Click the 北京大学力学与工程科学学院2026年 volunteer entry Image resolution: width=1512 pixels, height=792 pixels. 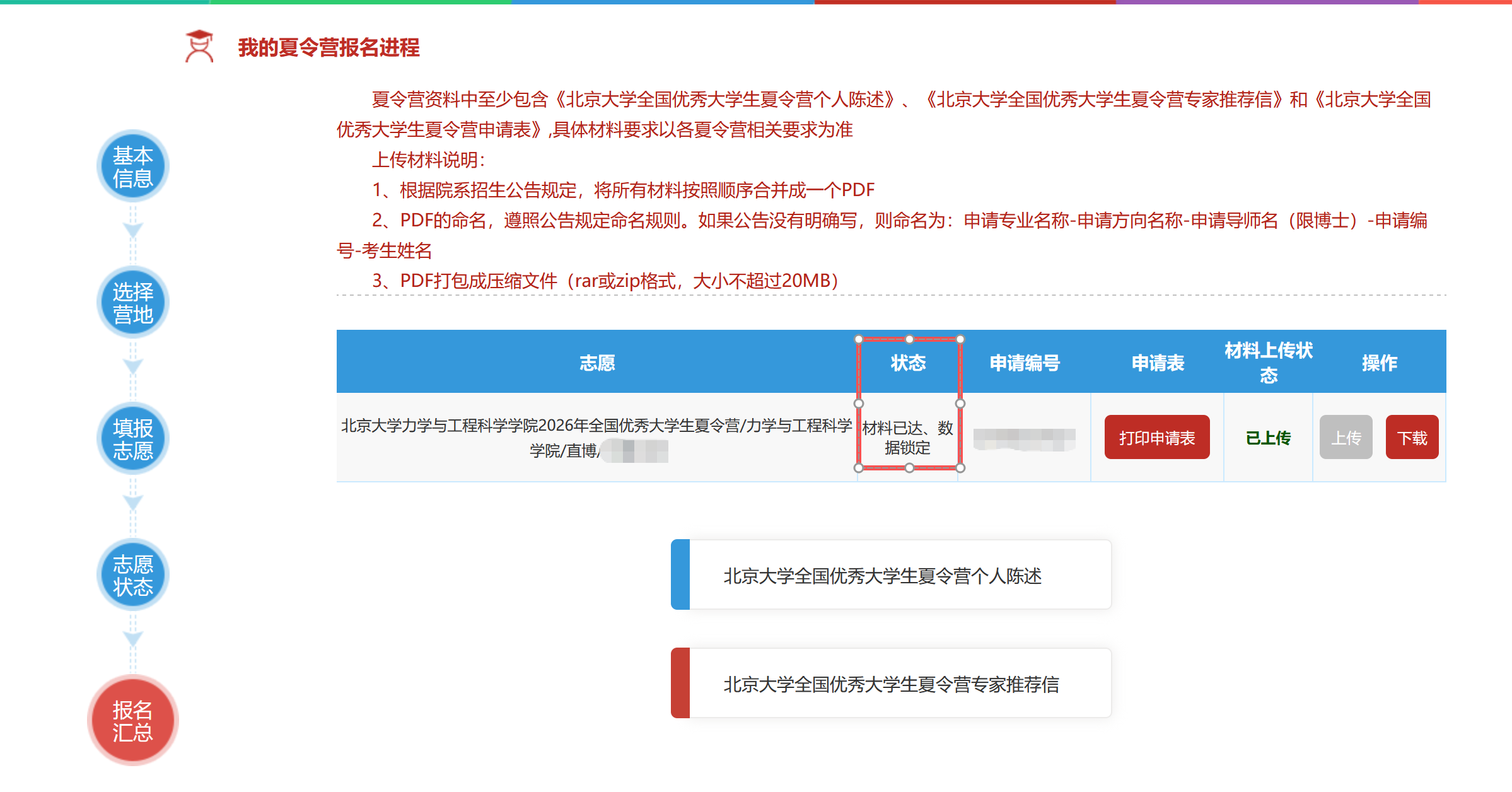[x=596, y=438]
